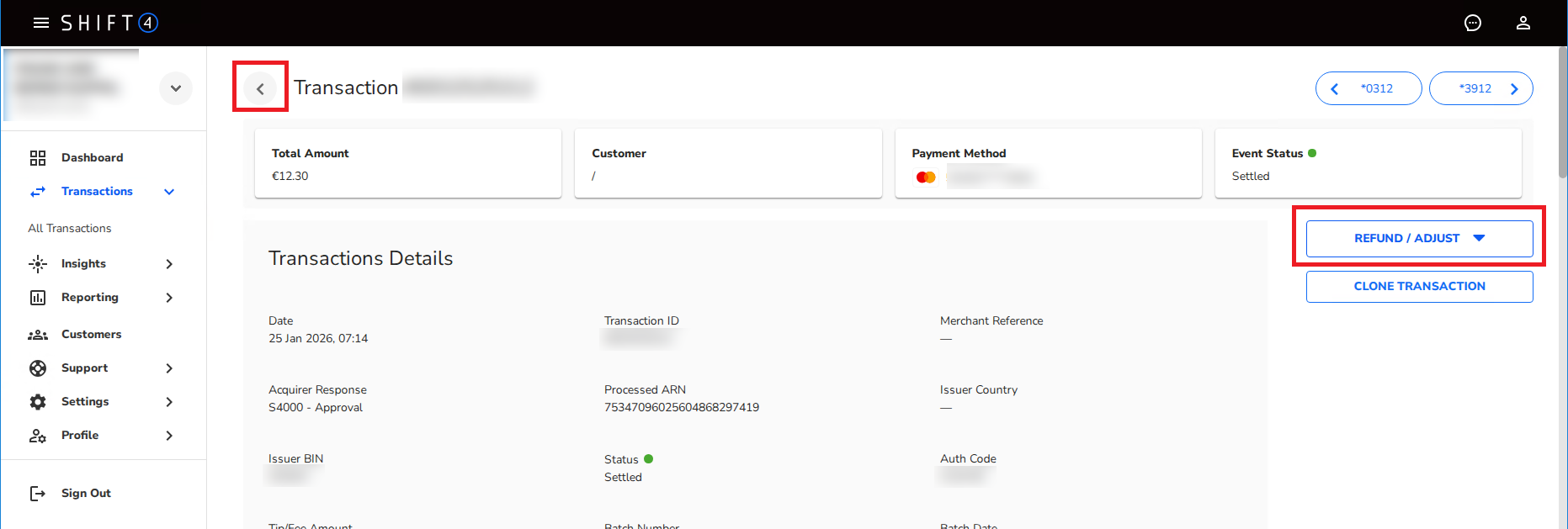Click the Payment Method card

pyautogui.click(x=1048, y=163)
